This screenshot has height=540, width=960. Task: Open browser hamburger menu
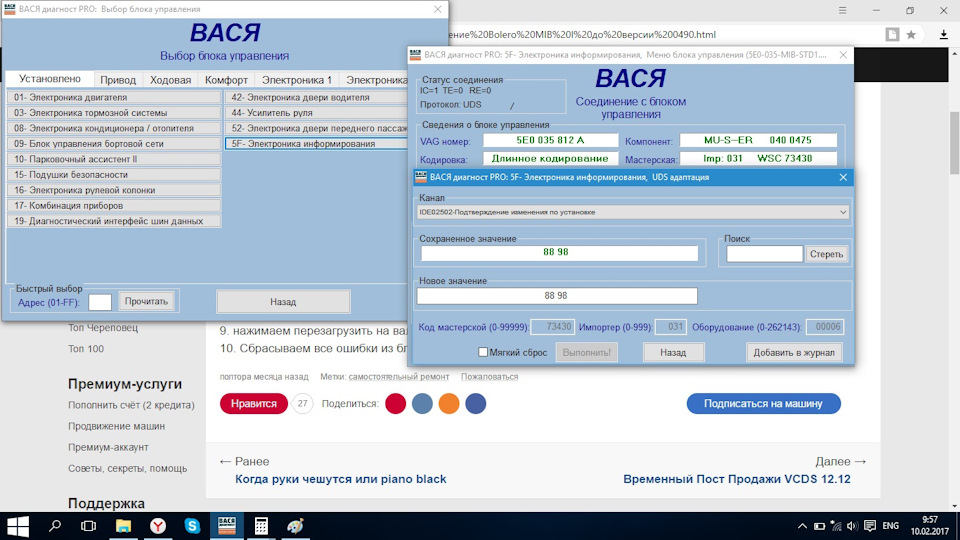pos(842,10)
